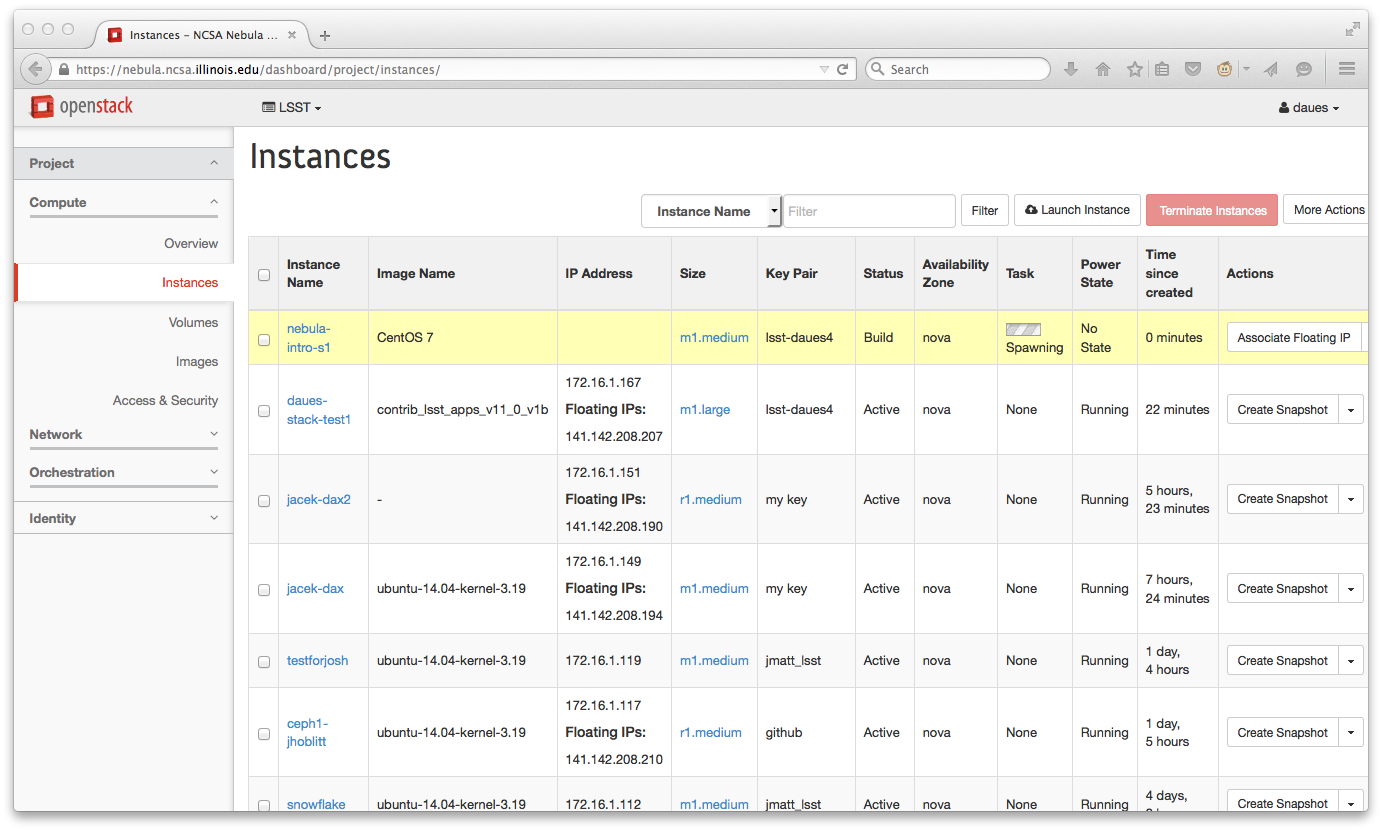The width and height of the screenshot is (1382, 831).
Task: Go to Volumes in the sidebar
Action: (x=193, y=322)
